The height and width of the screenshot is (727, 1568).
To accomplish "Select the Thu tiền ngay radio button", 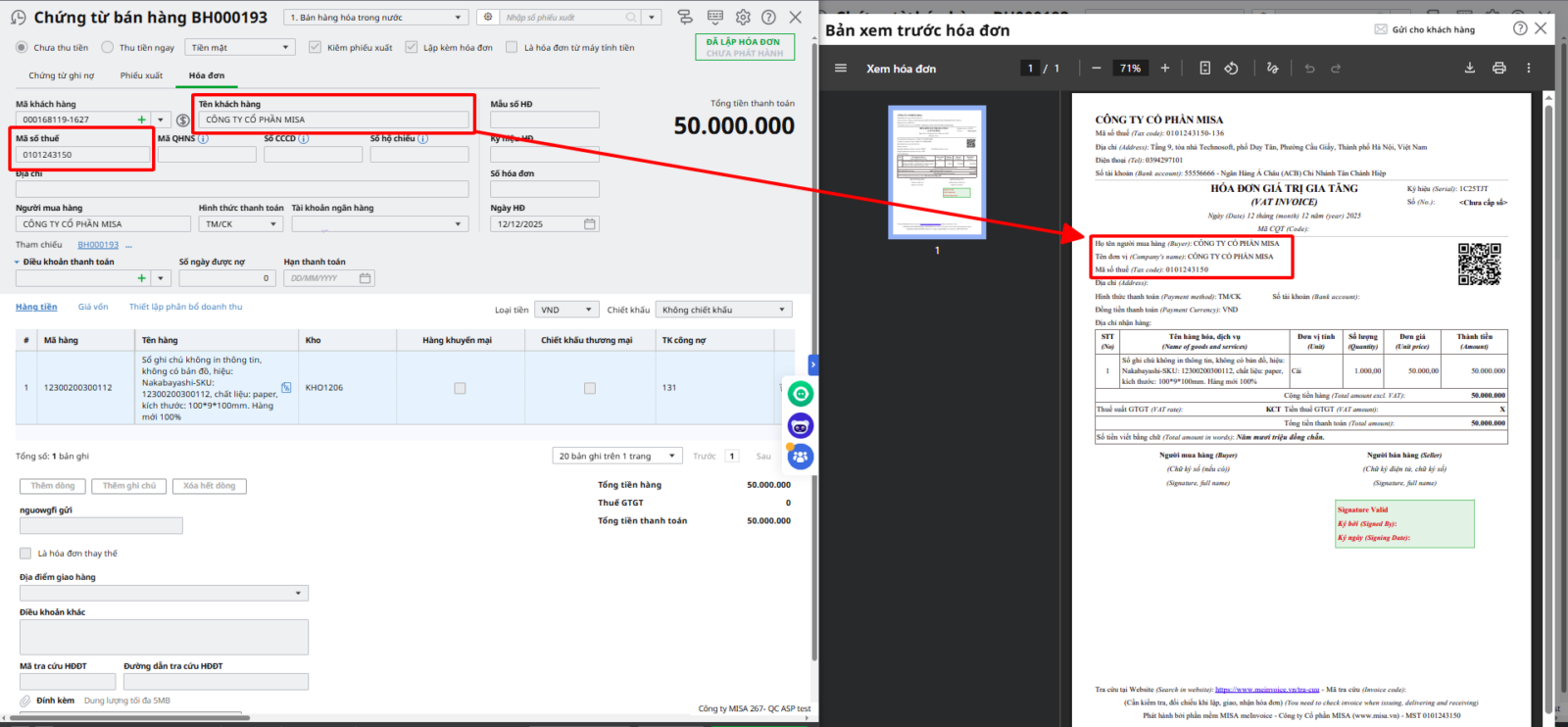I will (108, 47).
